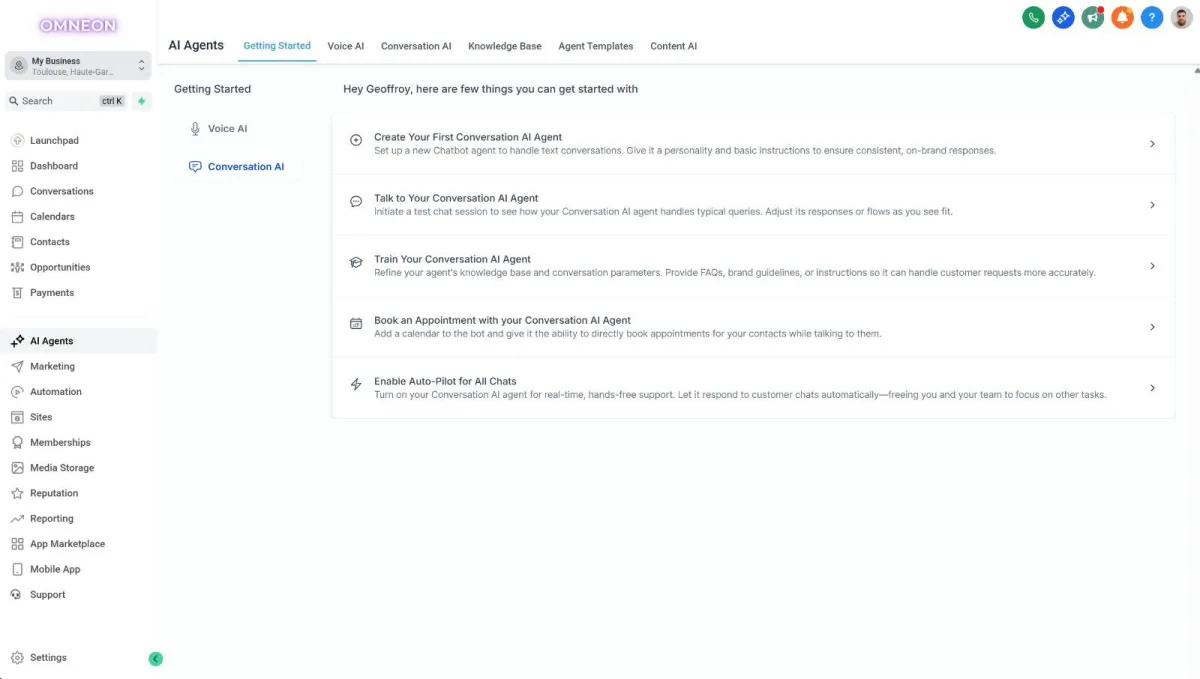Click the Memberships icon in sidebar

[17, 443]
